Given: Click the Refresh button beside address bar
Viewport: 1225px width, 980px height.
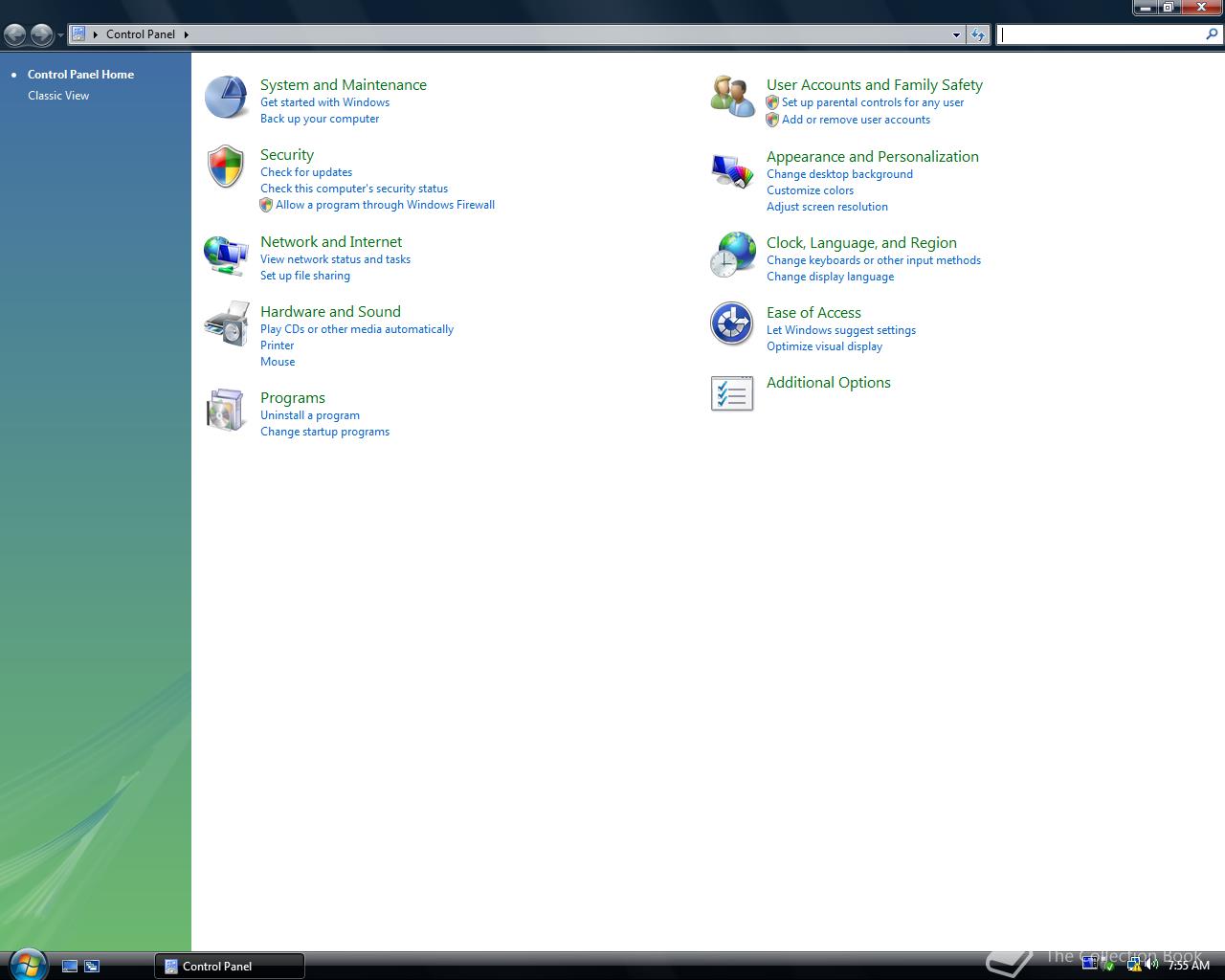Looking at the screenshot, I should [x=977, y=34].
